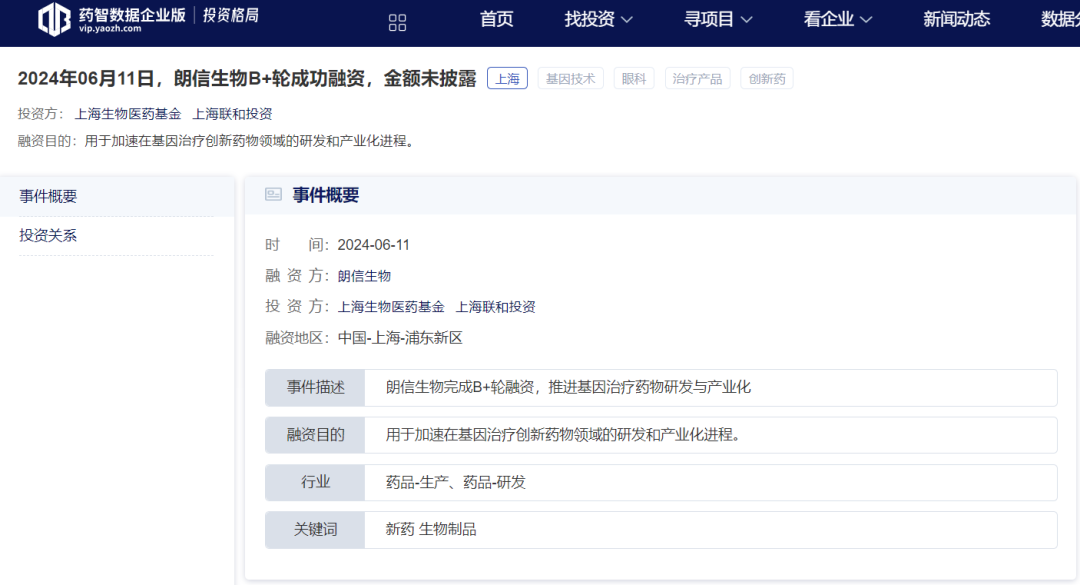This screenshot has width=1080, height=585.
Task: Click the Yaozh logo icon
Action: pyautogui.click(x=54, y=19)
